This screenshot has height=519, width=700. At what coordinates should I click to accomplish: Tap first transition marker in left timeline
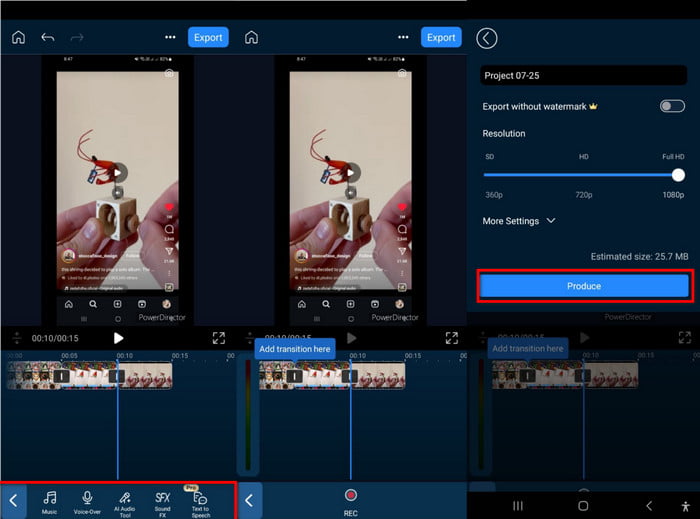[62, 376]
